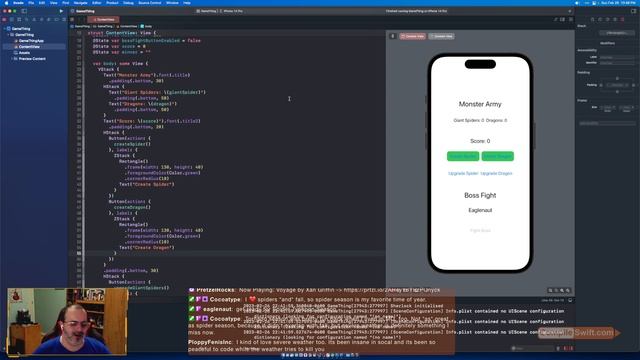
Task: Show the Quick Help inspector tab icon
Action: click(x=607, y=19)
